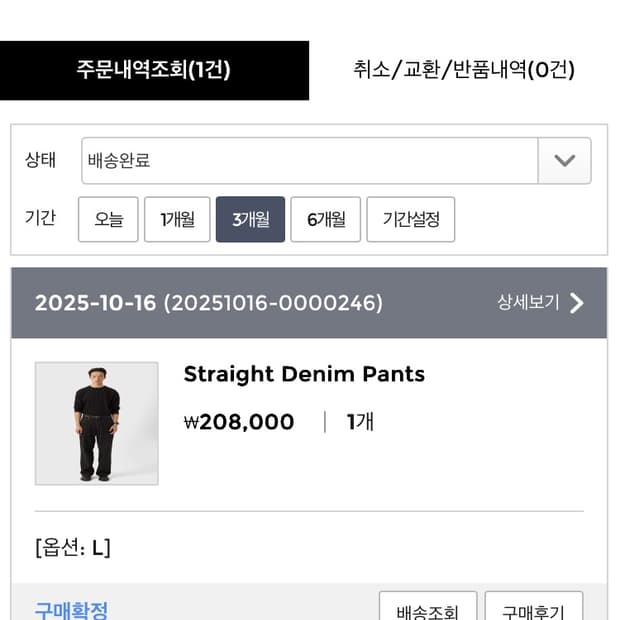Click the 구매확정 link
Image resolution: width=620 pixels, height=620 pixels.
click(x=71, y=610)
